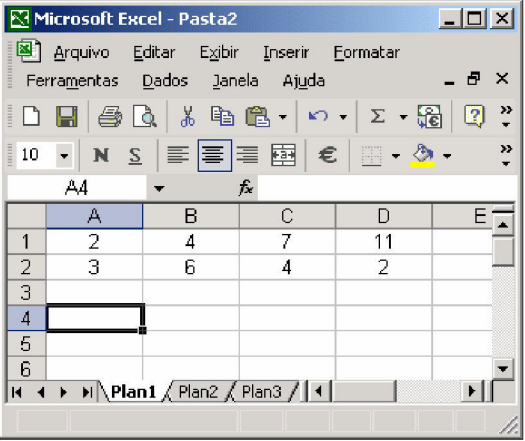Open the Formatar menu
525x441 pixels.
367,53
